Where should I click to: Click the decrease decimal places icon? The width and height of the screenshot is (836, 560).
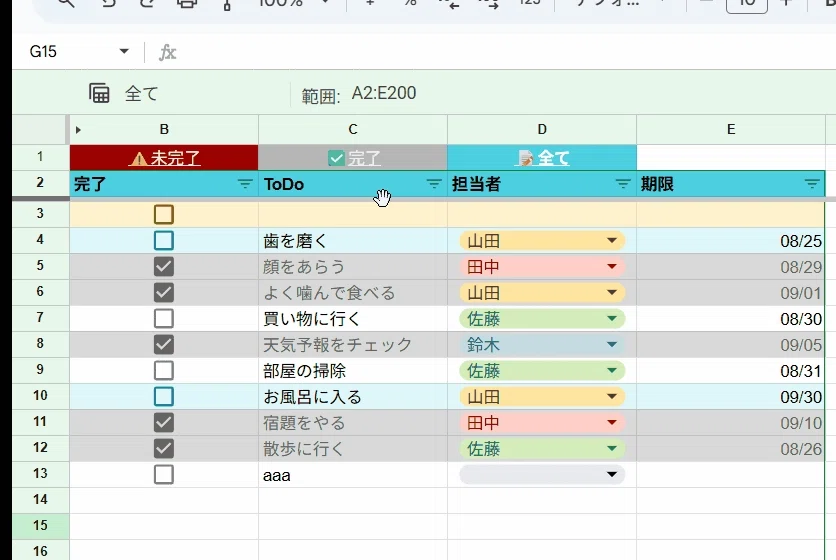451,3
